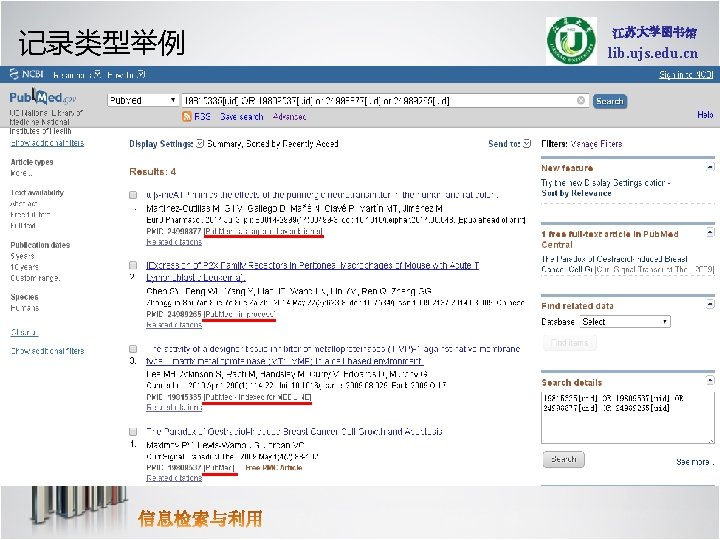
Task: Check the box for result 1
Action: (x=133, y=195)
